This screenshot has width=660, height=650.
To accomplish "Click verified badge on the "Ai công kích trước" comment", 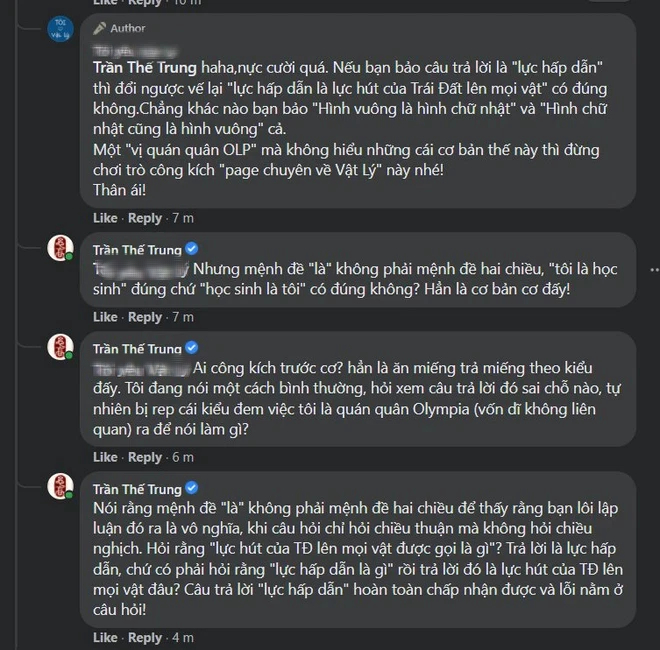I will [x=191, y=348].
